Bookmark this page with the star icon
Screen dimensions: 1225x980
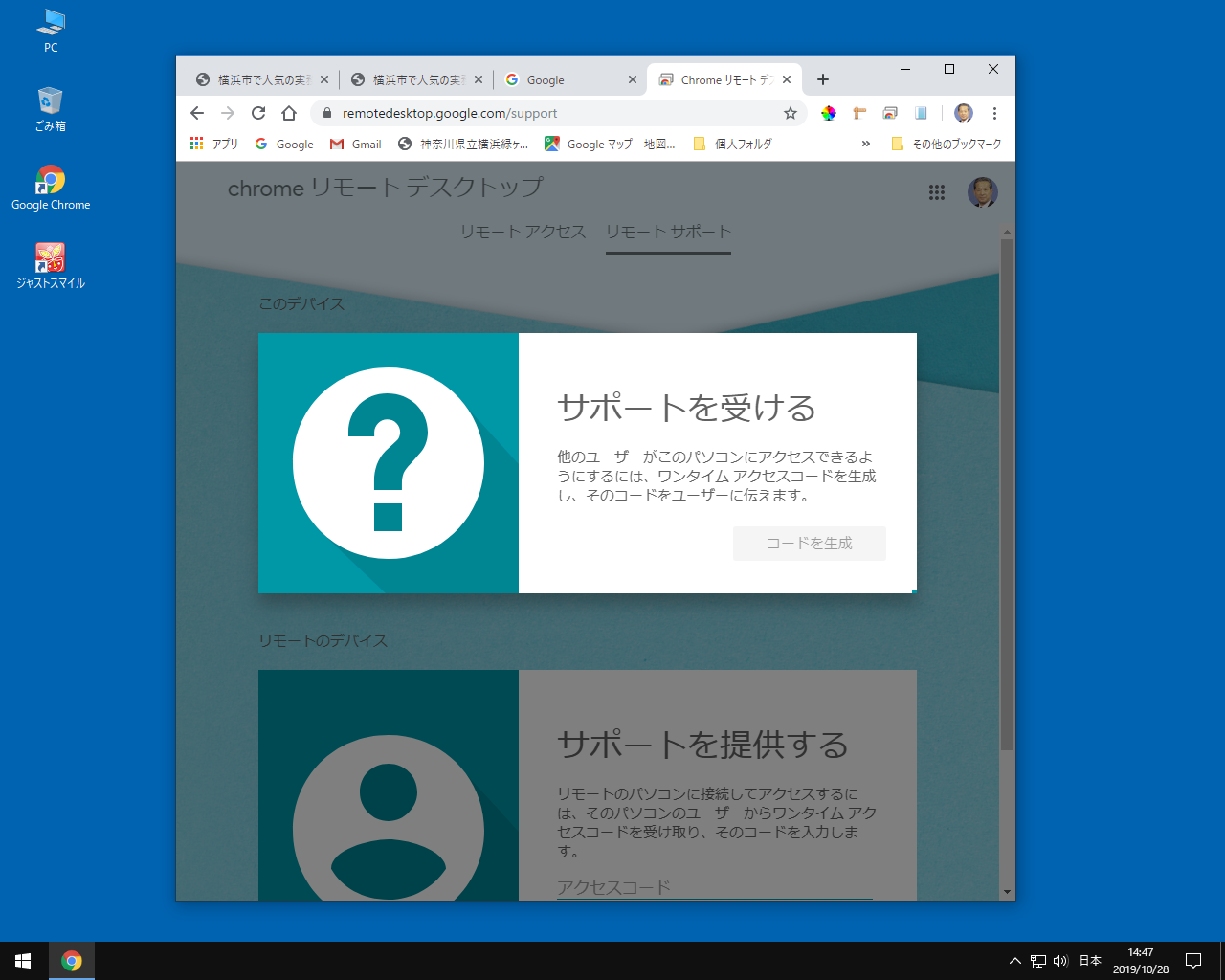(x=791, y=113)
